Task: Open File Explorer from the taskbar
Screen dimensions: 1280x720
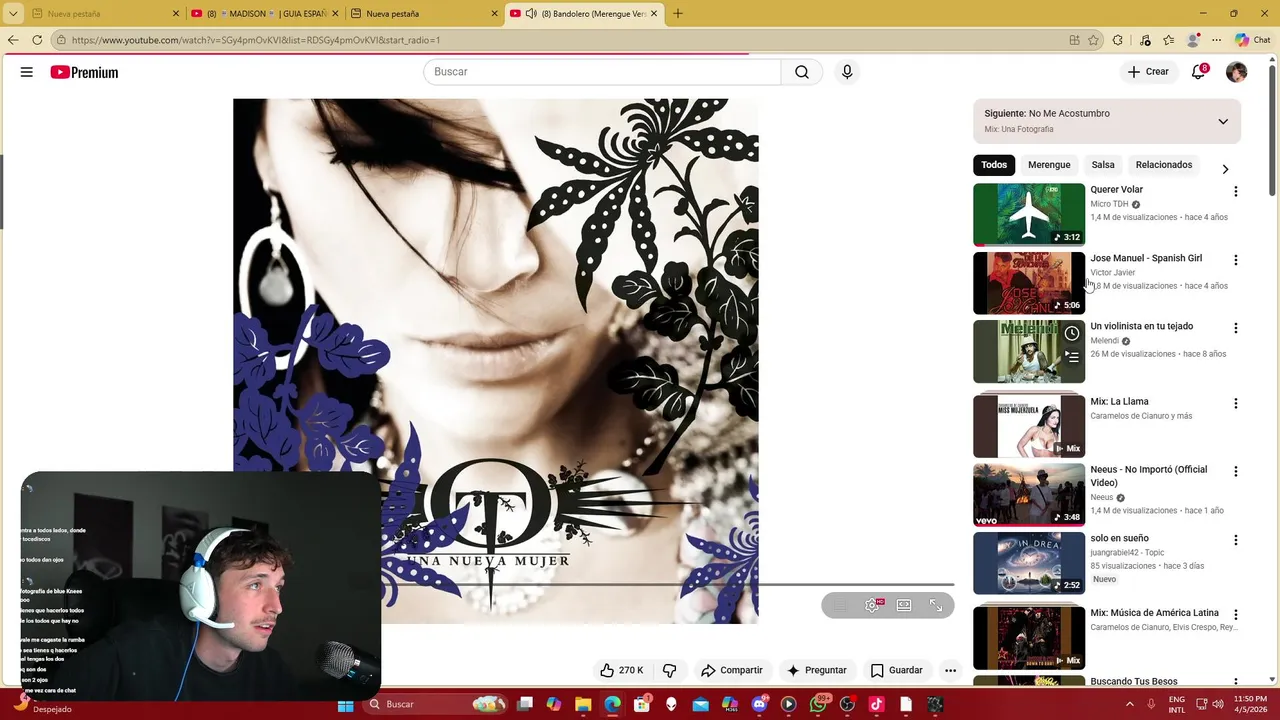Action: pyautogui.click(x=583, y=705)
